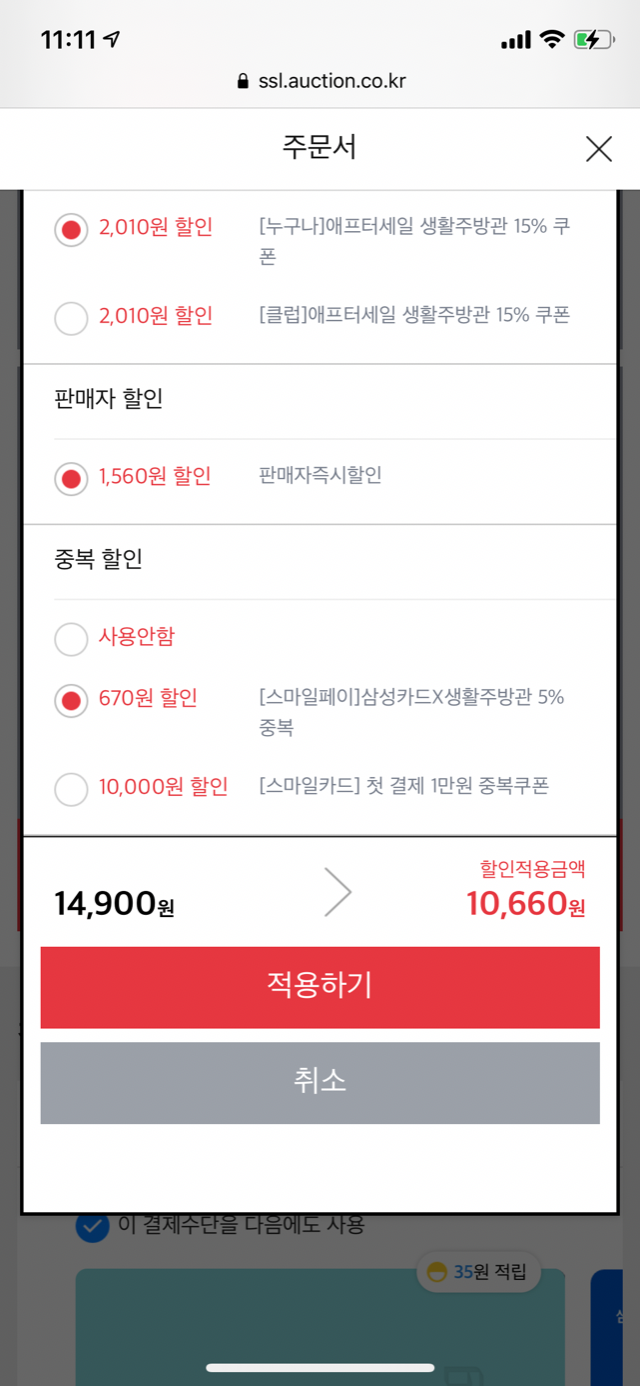Tap the smile coin icon on 35원 적립 badge
The width and height of the screenshot is (640, 1386).
tap(437, 1272)
